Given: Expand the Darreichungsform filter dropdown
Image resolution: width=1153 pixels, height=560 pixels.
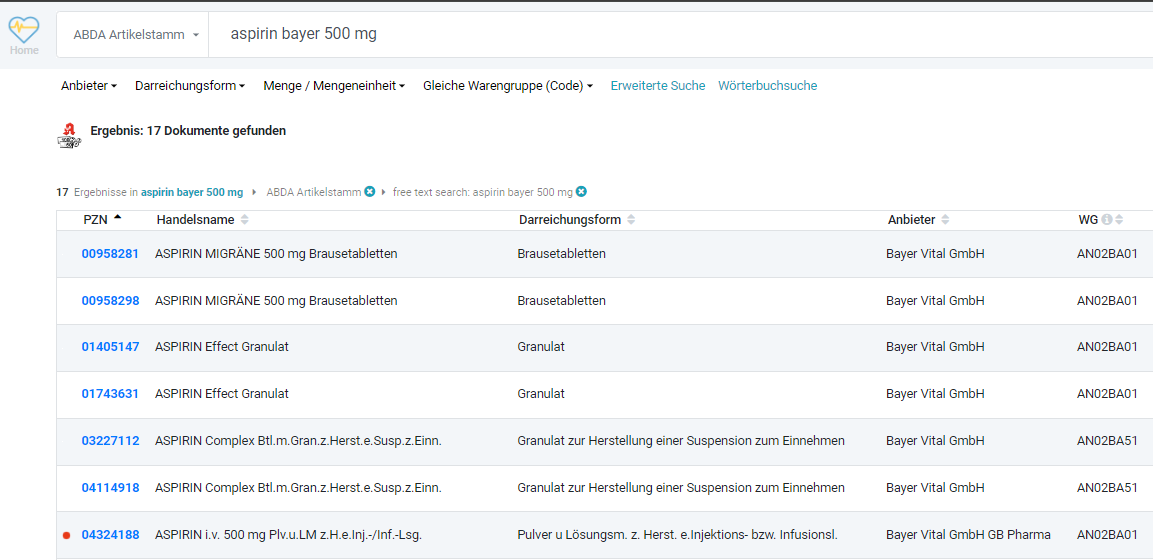Looking at the screenshot, I should pyautogui.click(x=190, y=86).
